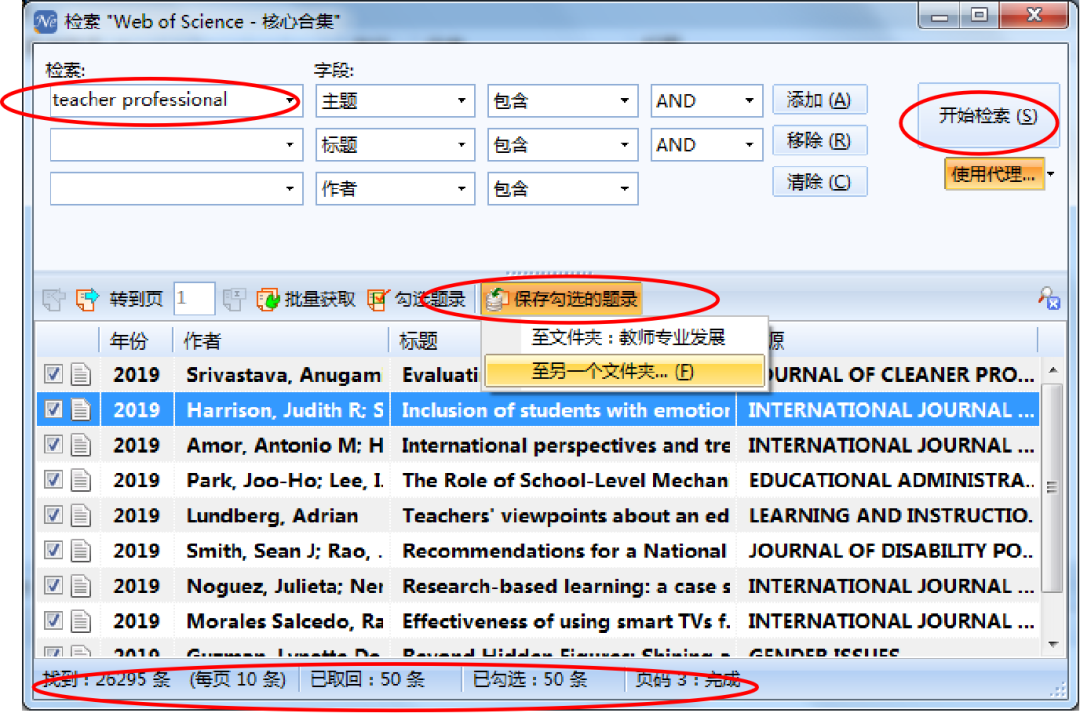Image resolution: width=1080 pixels, height=713 pixels.
Task: Select 'Teachers' viewpoints about an ed' title
Action: coord(565,515)
